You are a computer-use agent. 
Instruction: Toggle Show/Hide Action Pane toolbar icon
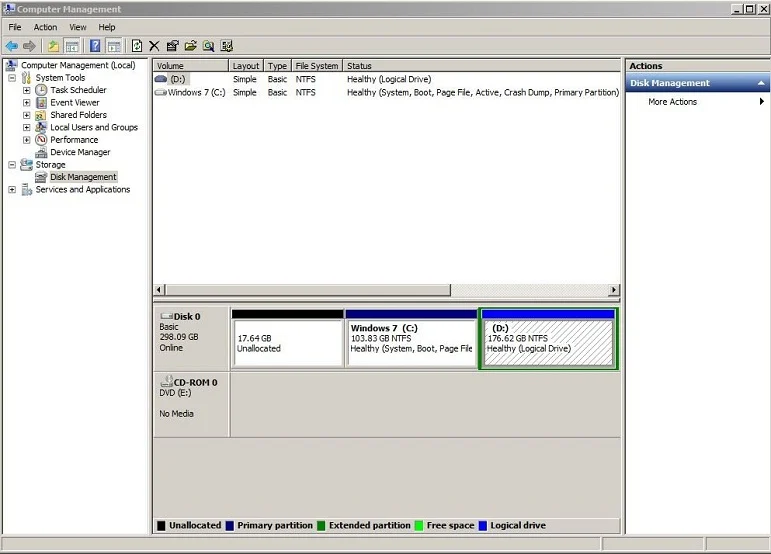point(114,46)
